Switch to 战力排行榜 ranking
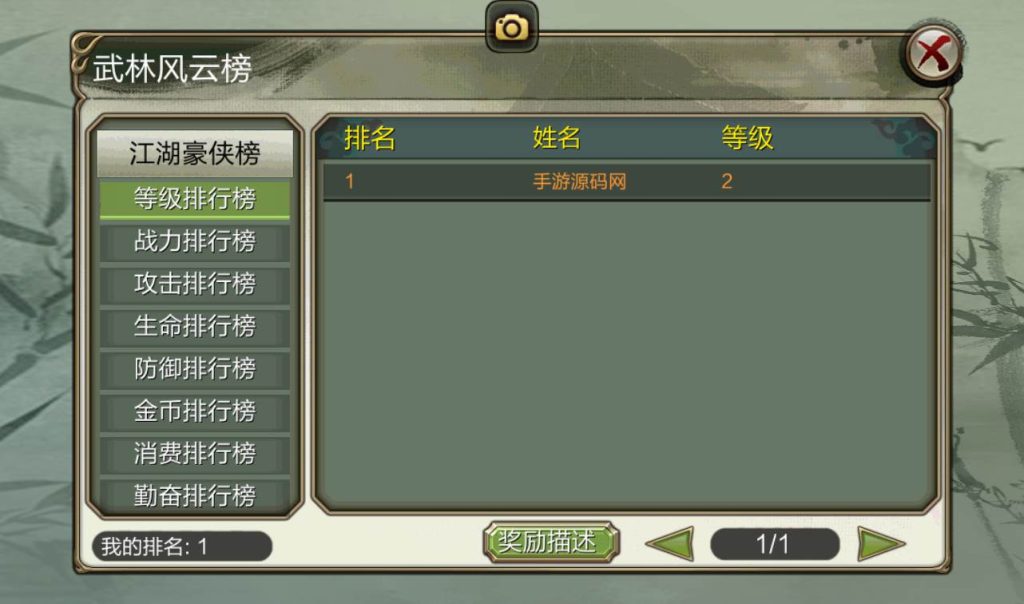Image resolution: width=1024 pixels, height=604 pixels. 195,241
